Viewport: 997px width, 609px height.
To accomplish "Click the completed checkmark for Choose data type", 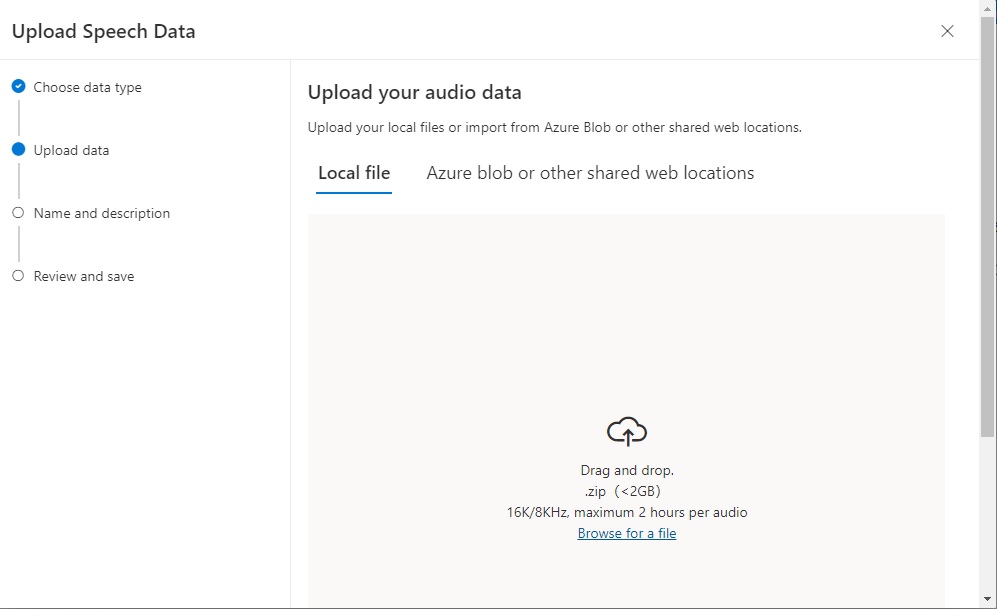I will tap(18, 87).
